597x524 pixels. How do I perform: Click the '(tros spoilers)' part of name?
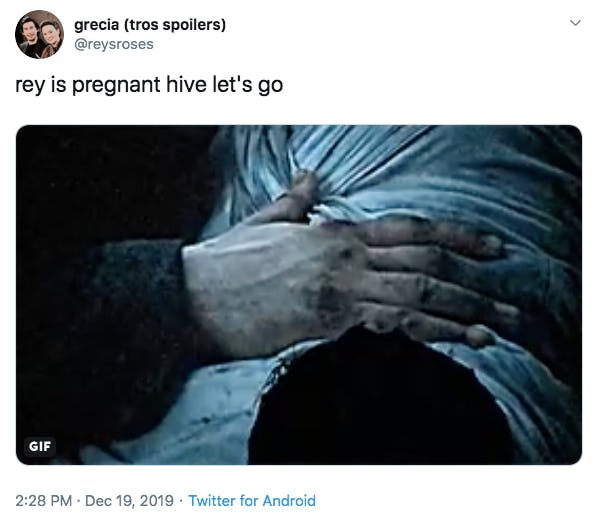(x=174, y=25)
